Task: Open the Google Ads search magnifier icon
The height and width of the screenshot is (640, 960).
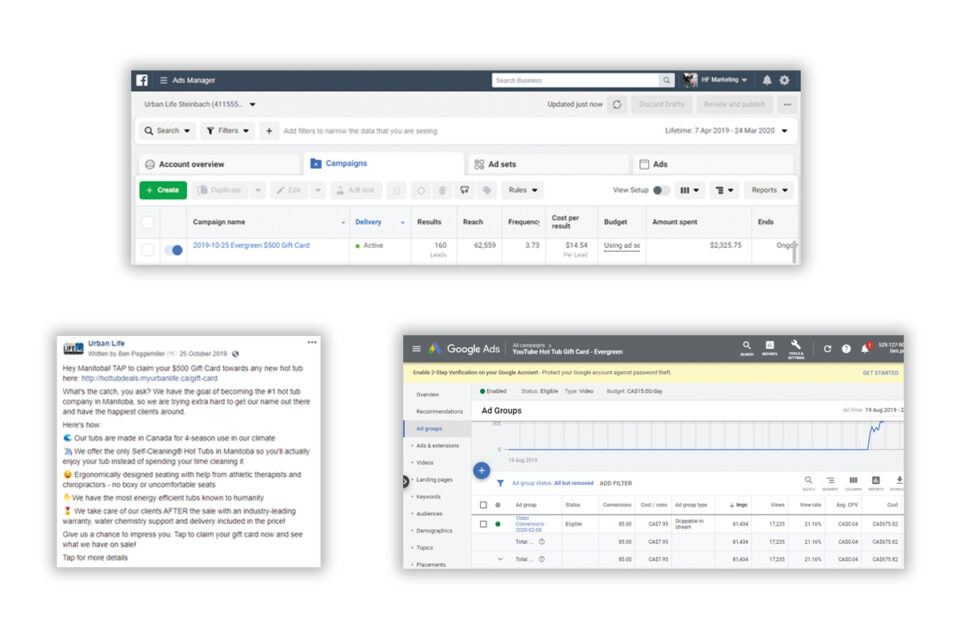Action: (747, 347)
